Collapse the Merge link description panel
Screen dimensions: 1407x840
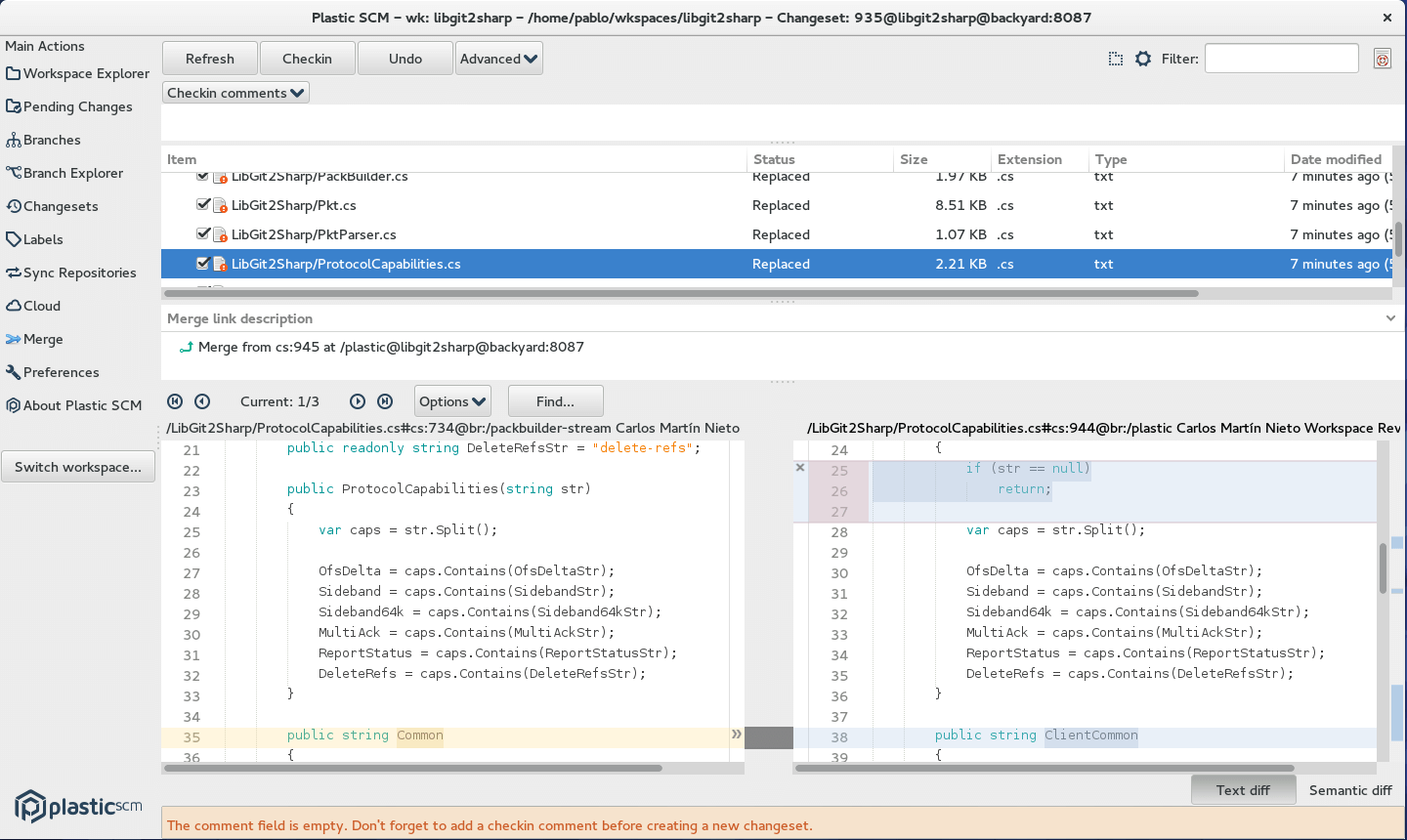[x=1390, y=318]
